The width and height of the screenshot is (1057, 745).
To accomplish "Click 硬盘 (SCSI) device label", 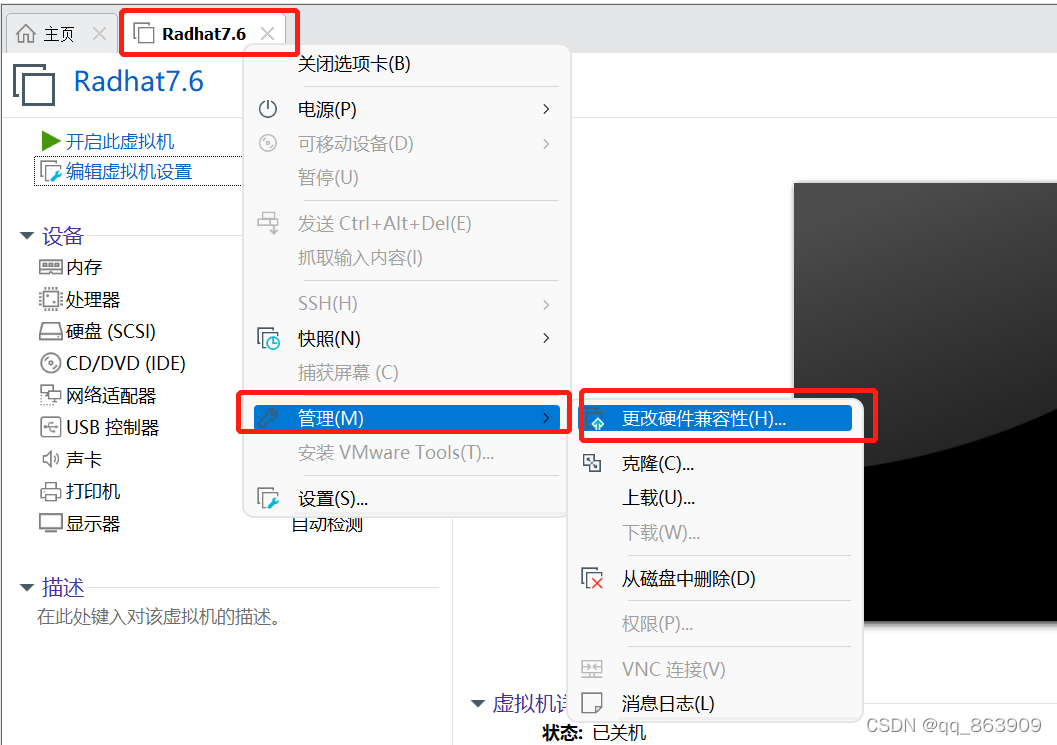I will pyautogui.click(x=111, y=331).
